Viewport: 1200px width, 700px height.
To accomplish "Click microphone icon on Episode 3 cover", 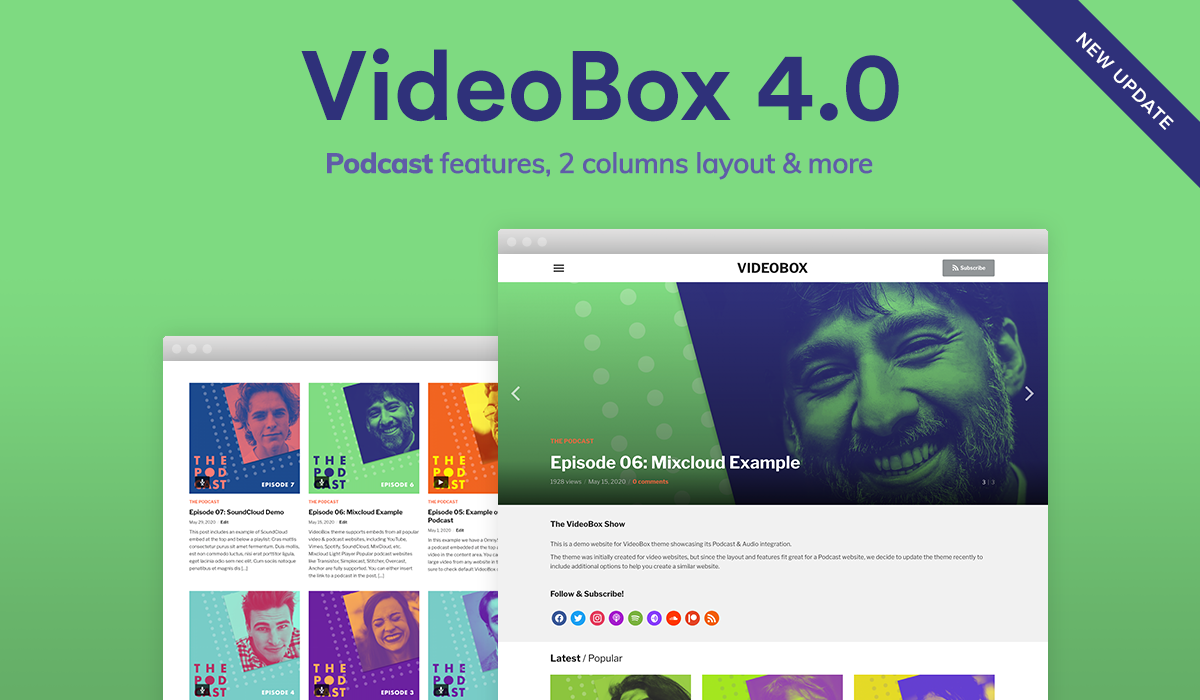I will (322, 690).
